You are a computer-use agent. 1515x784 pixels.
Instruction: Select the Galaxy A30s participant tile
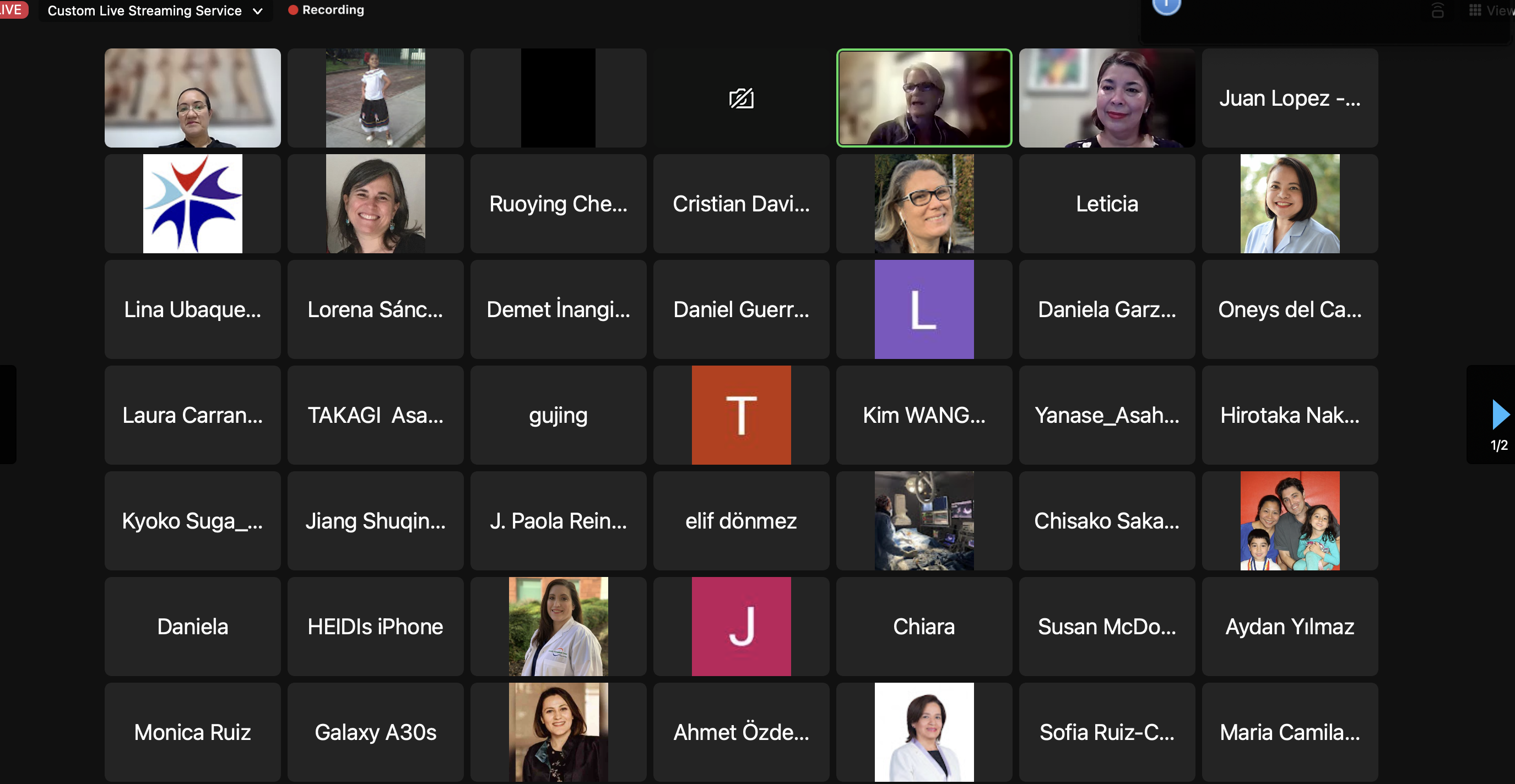(375, 732)
